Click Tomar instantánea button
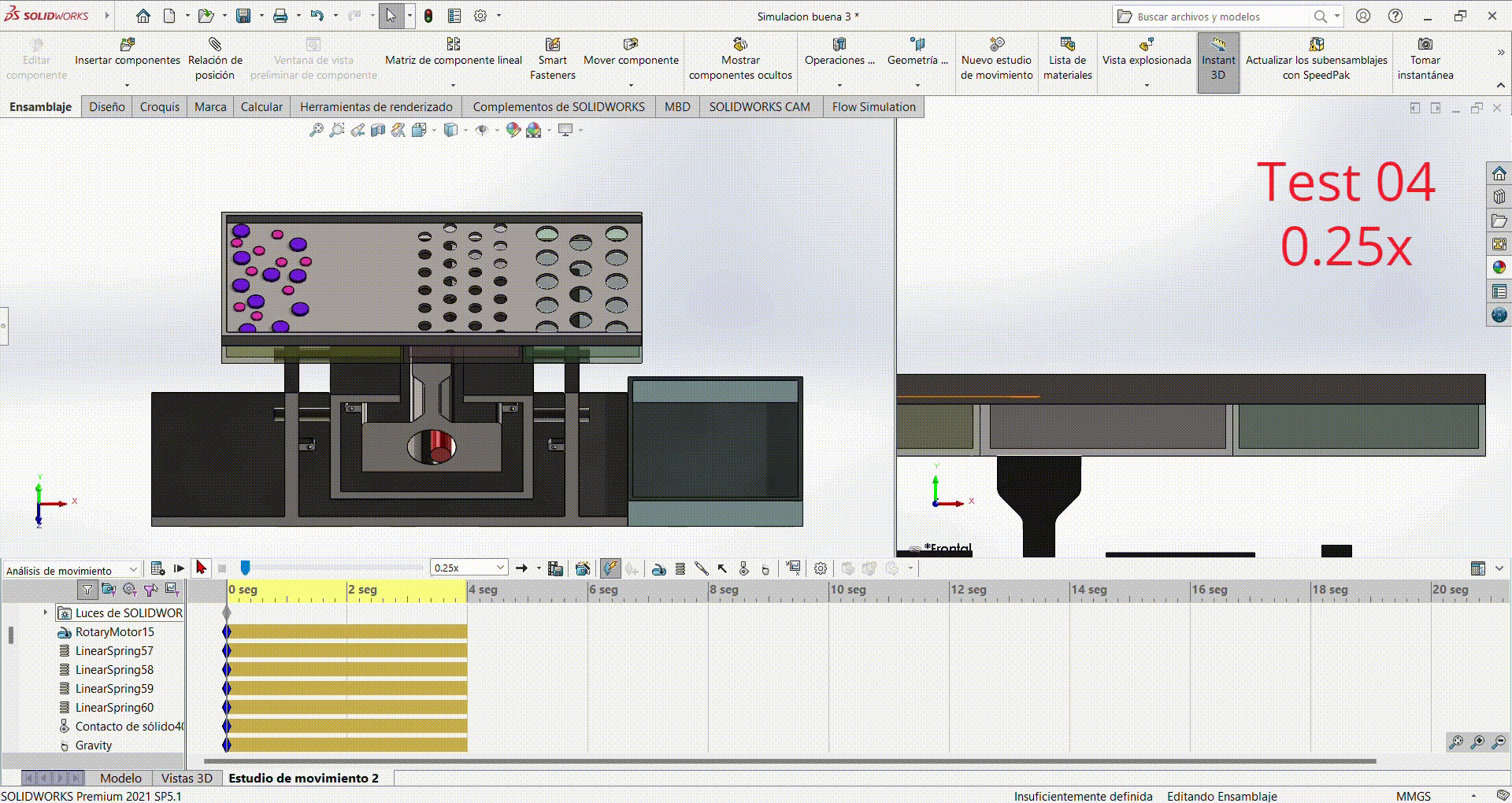 (x=1425, y=58)
